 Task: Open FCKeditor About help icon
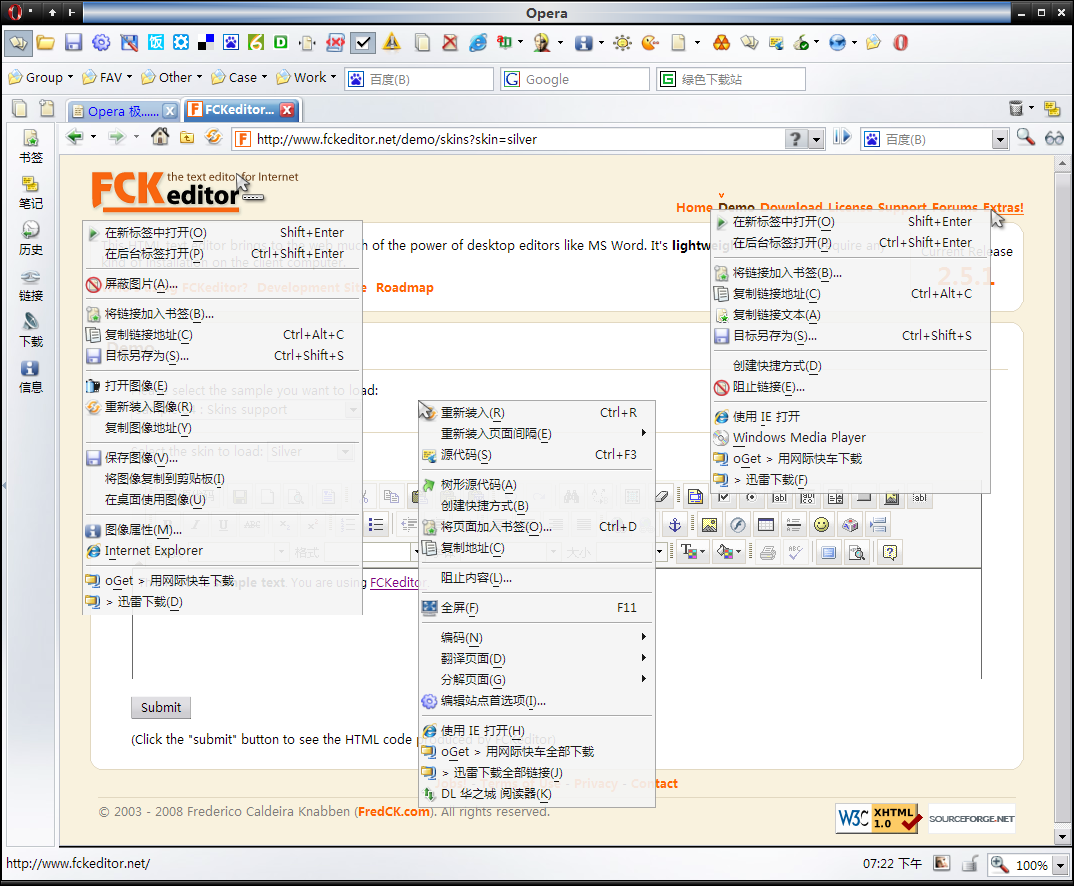(x=890, y=553)
